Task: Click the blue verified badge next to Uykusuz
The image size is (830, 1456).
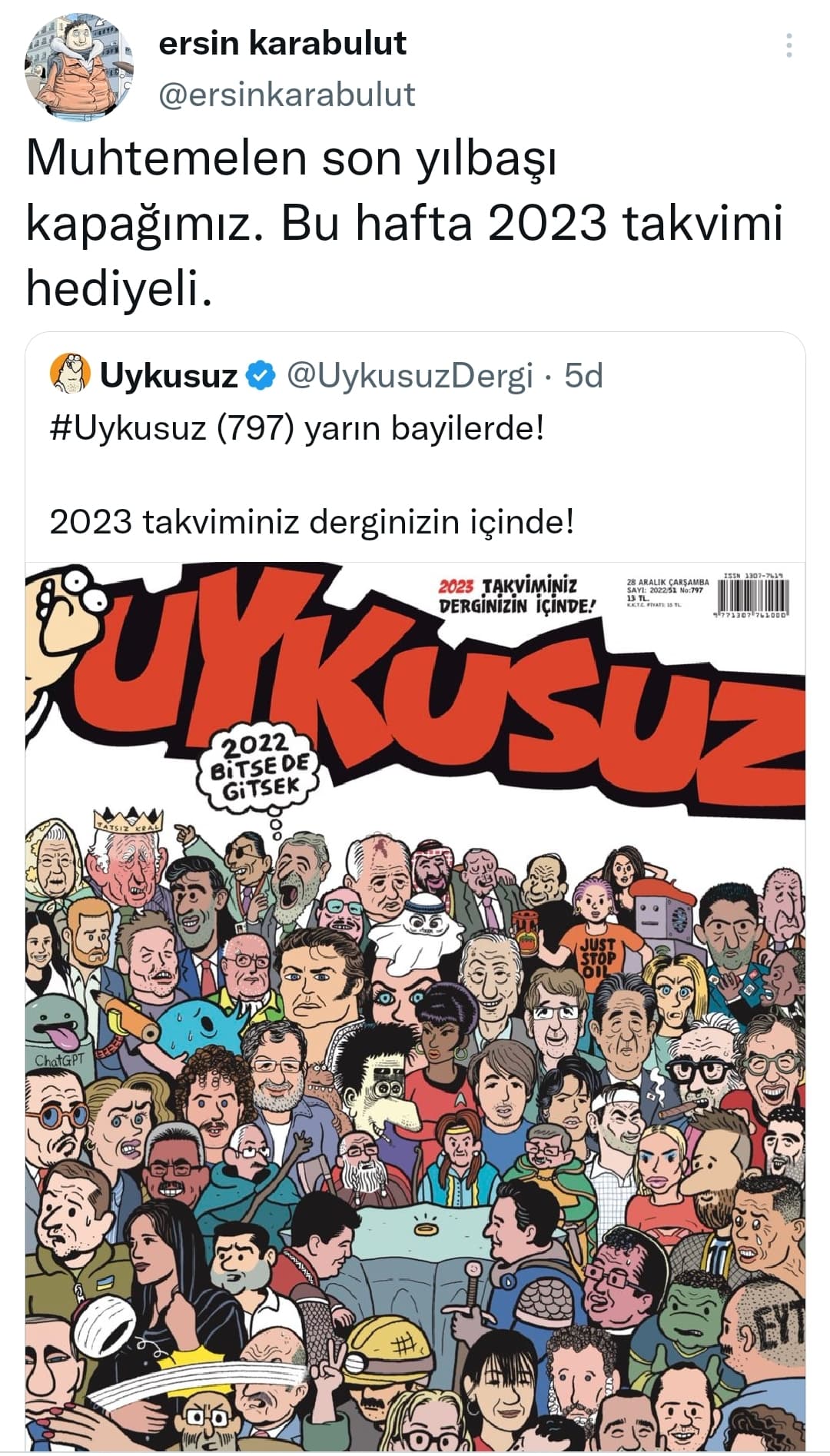Action: coord(261,375)
